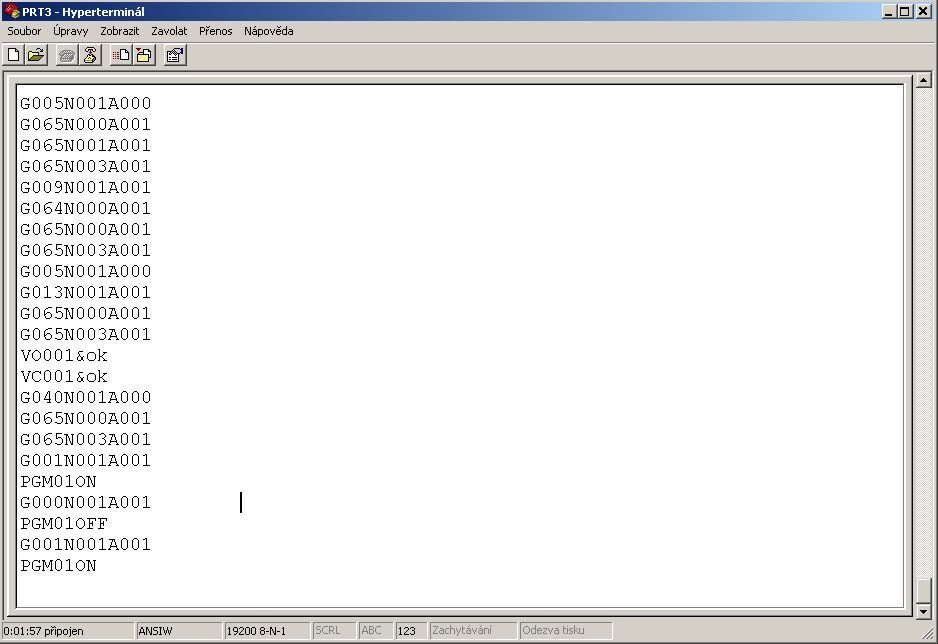Click the Open file folder icon
Image resolution: width=938 pixels, height=644 pixels.
(36, 56)
